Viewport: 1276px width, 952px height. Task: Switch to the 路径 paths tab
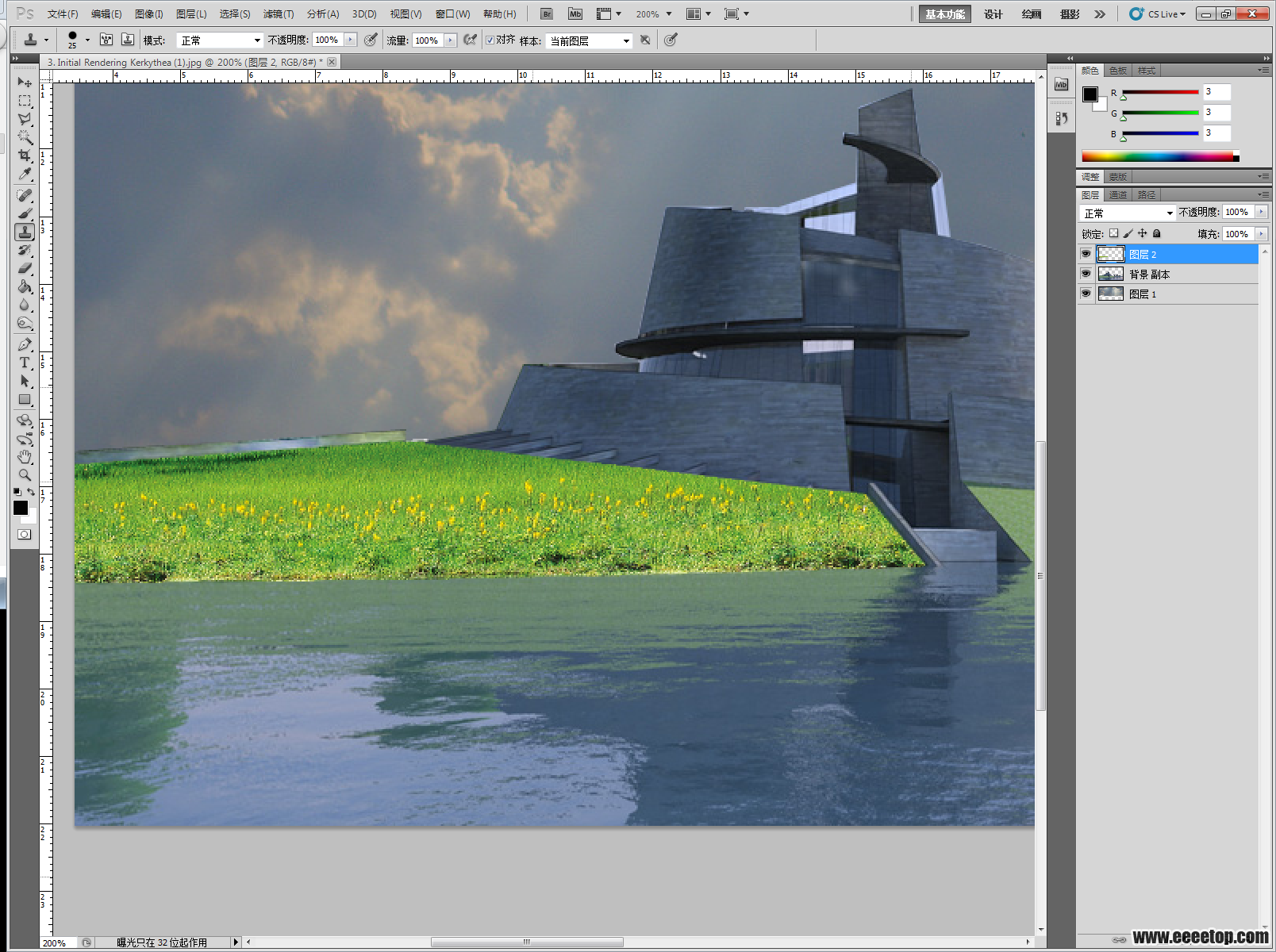[1147, 194]
